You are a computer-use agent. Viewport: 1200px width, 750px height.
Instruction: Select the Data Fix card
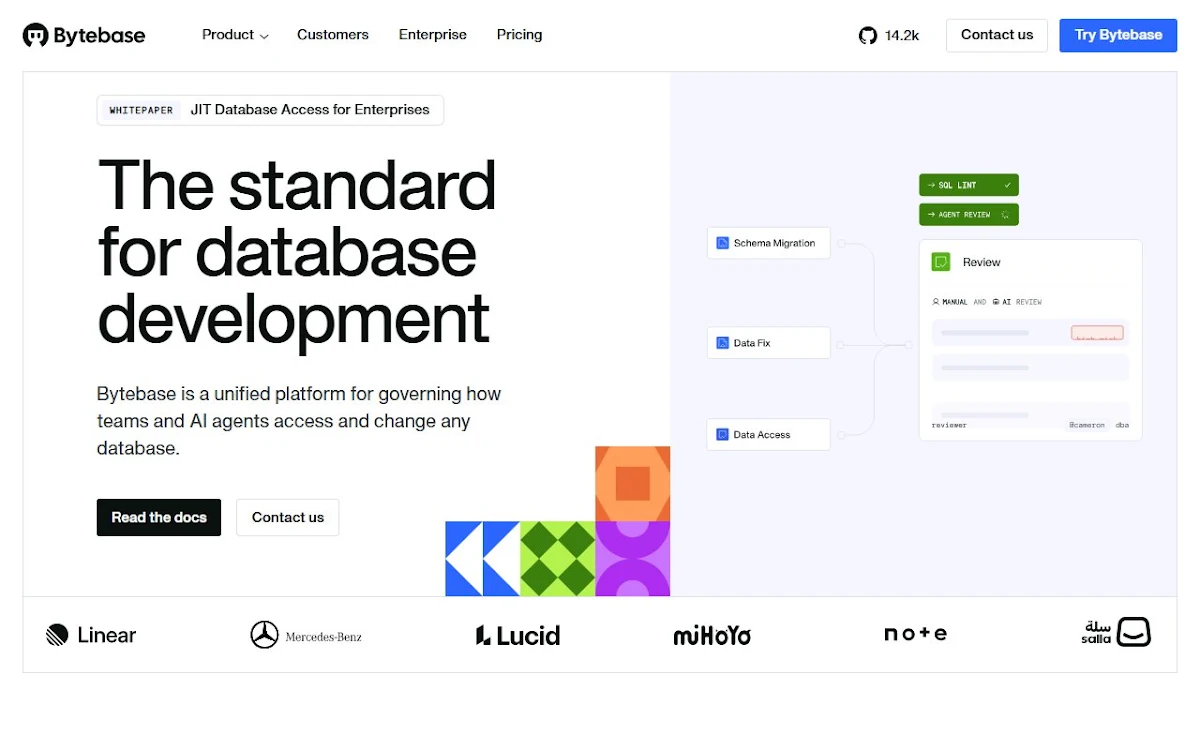(x=769, y=343)
